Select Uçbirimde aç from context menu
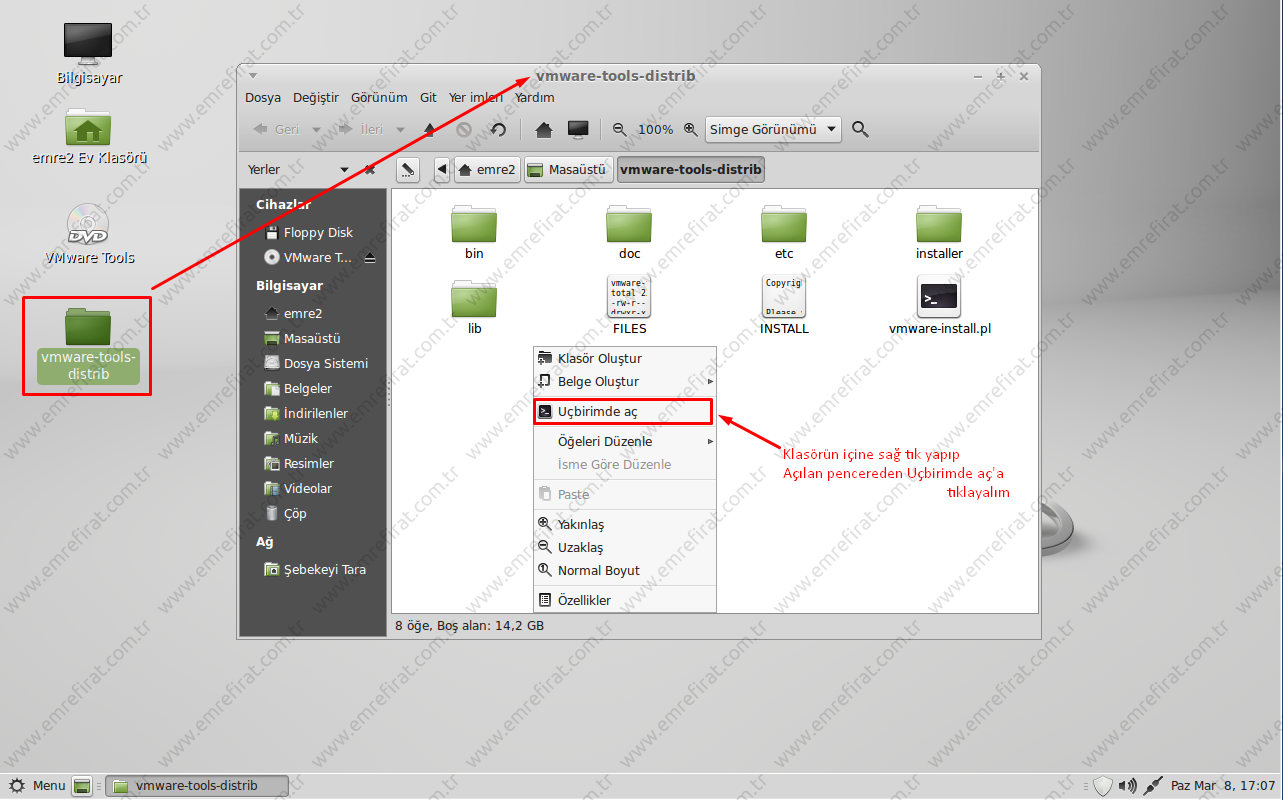This screenshot has height=800, width=1283. click(597, 412)
